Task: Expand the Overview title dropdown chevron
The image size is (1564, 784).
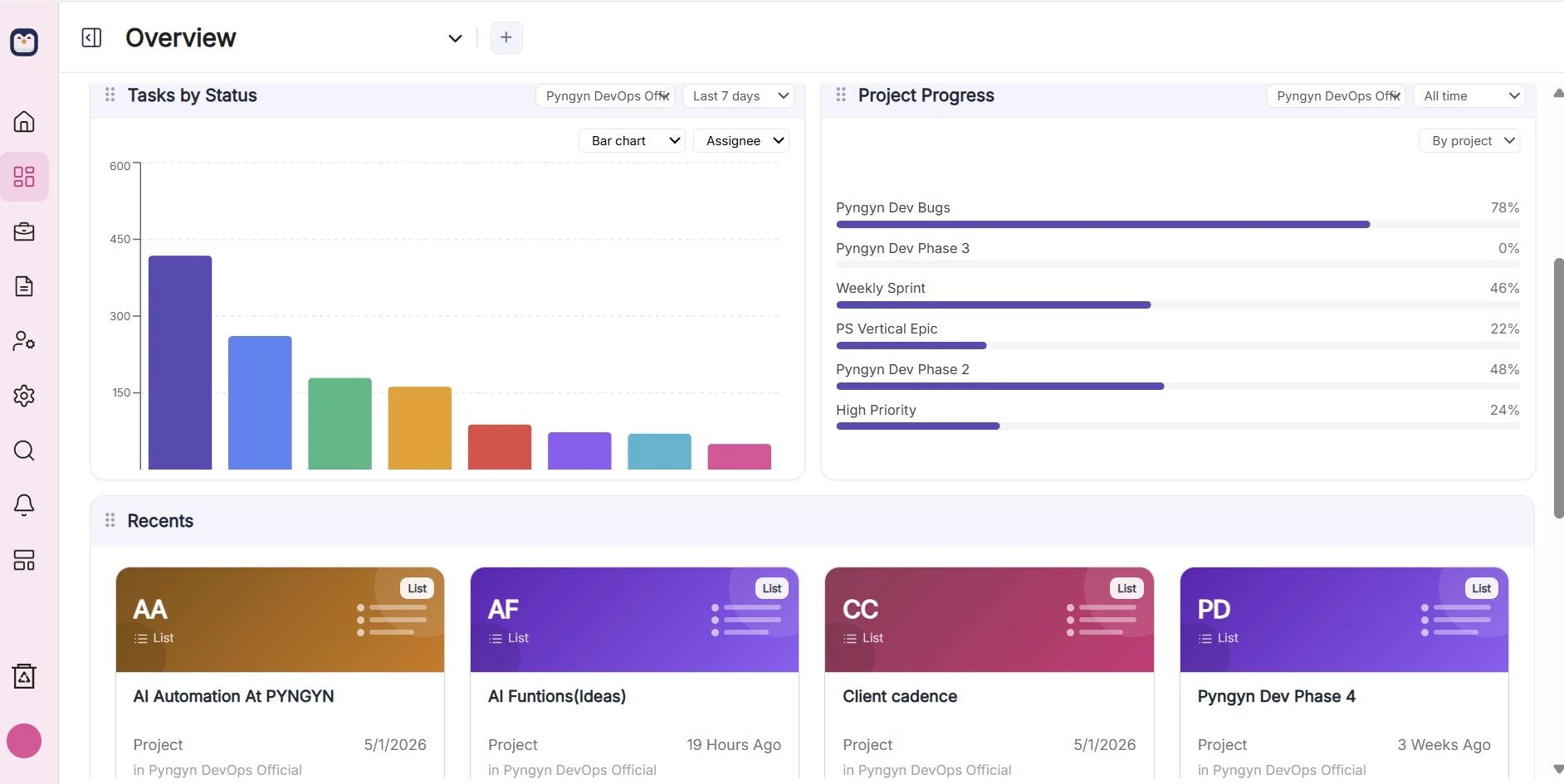Action: pos(455,38)
